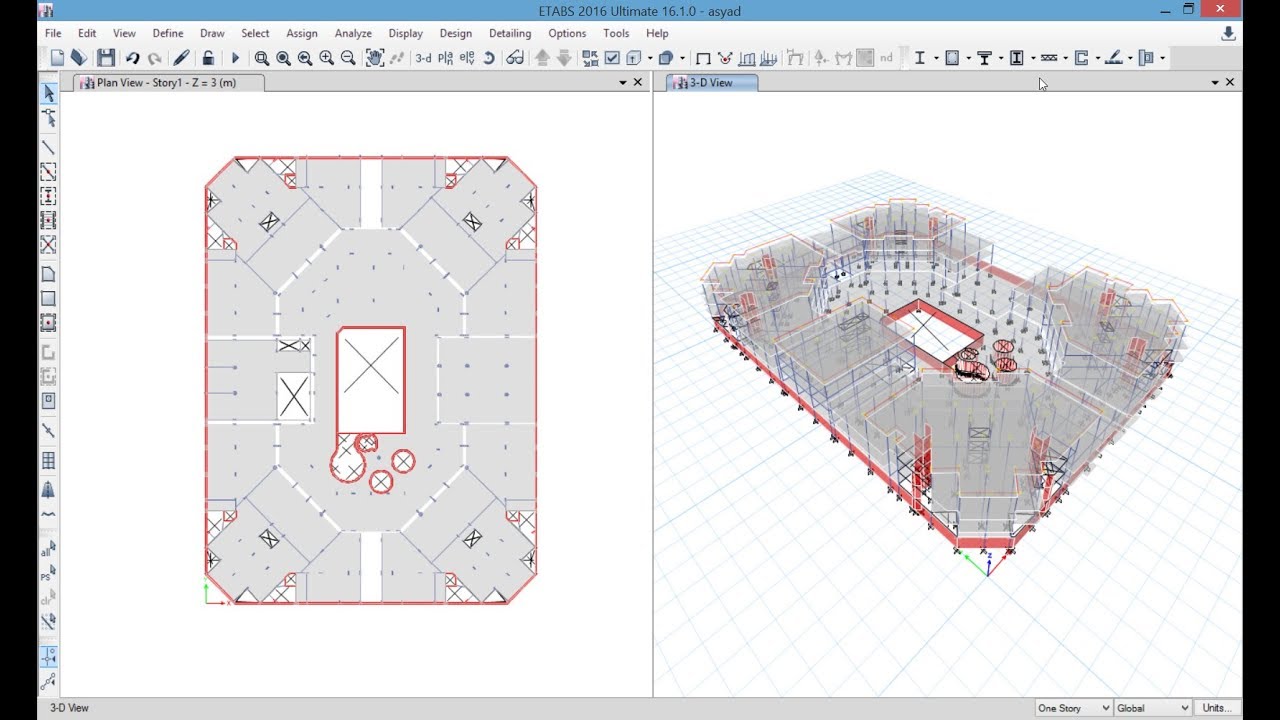Click the Redo arrow icon
Image resolution: width=1280 pixels, height=720 pixels.
tap(154, 58)
